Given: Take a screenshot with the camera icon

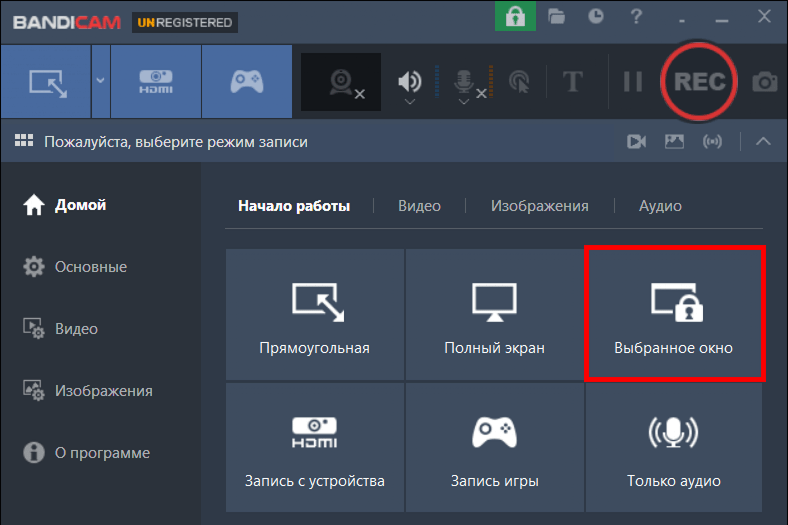Looking at the screenshot, I should tap(764, 81).
